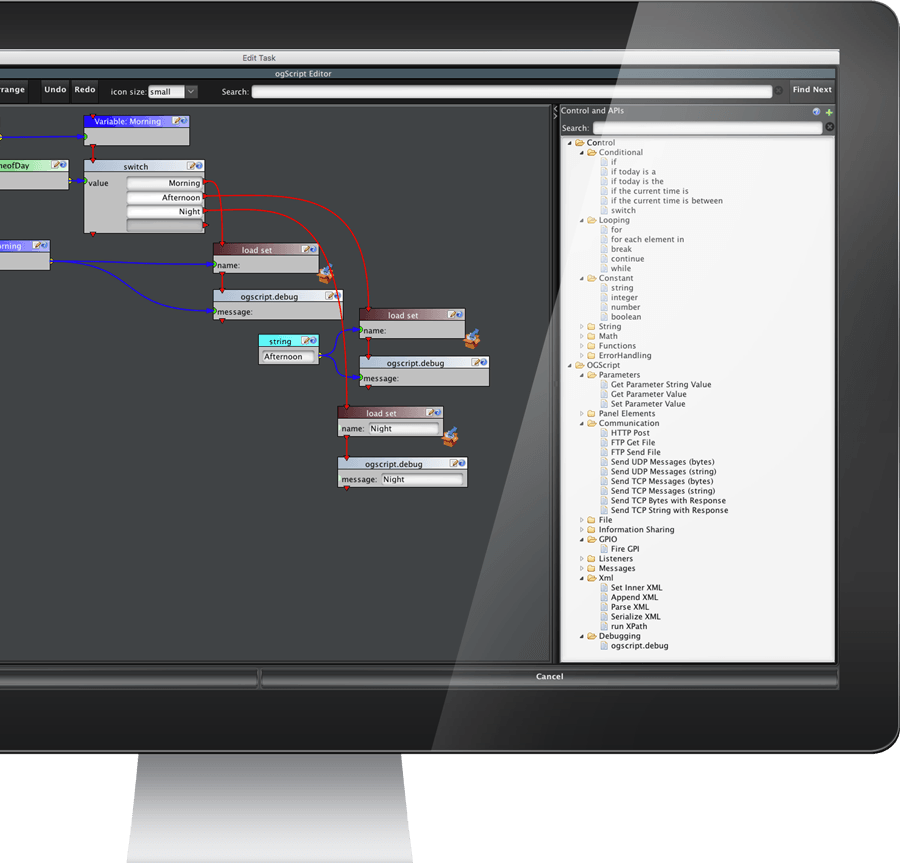900x863 pixels.
Task: Click the OGScript folder icon in the tree
Action: point(580,366)
